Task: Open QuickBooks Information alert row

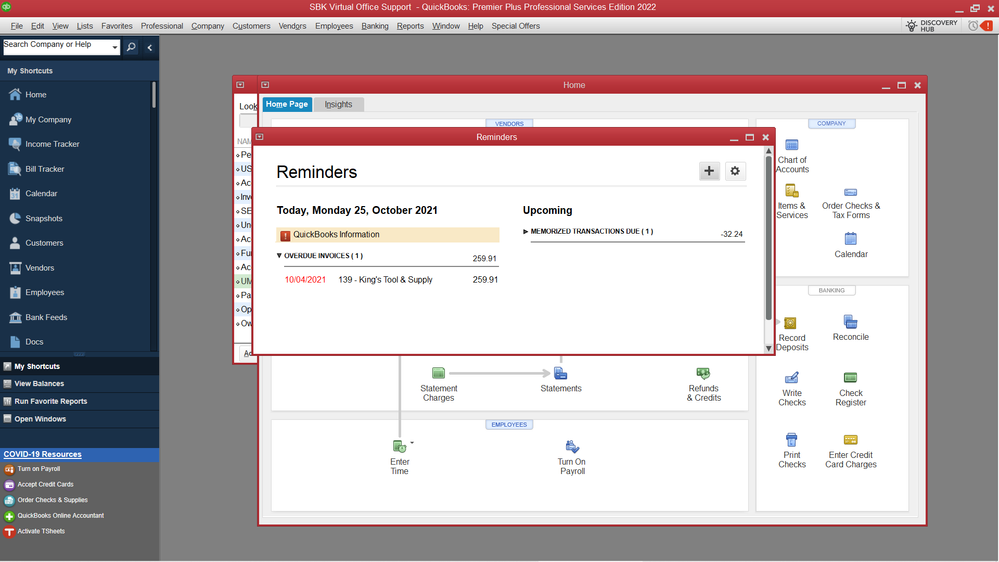Action: pyautogui.click(x=387, y=235)
